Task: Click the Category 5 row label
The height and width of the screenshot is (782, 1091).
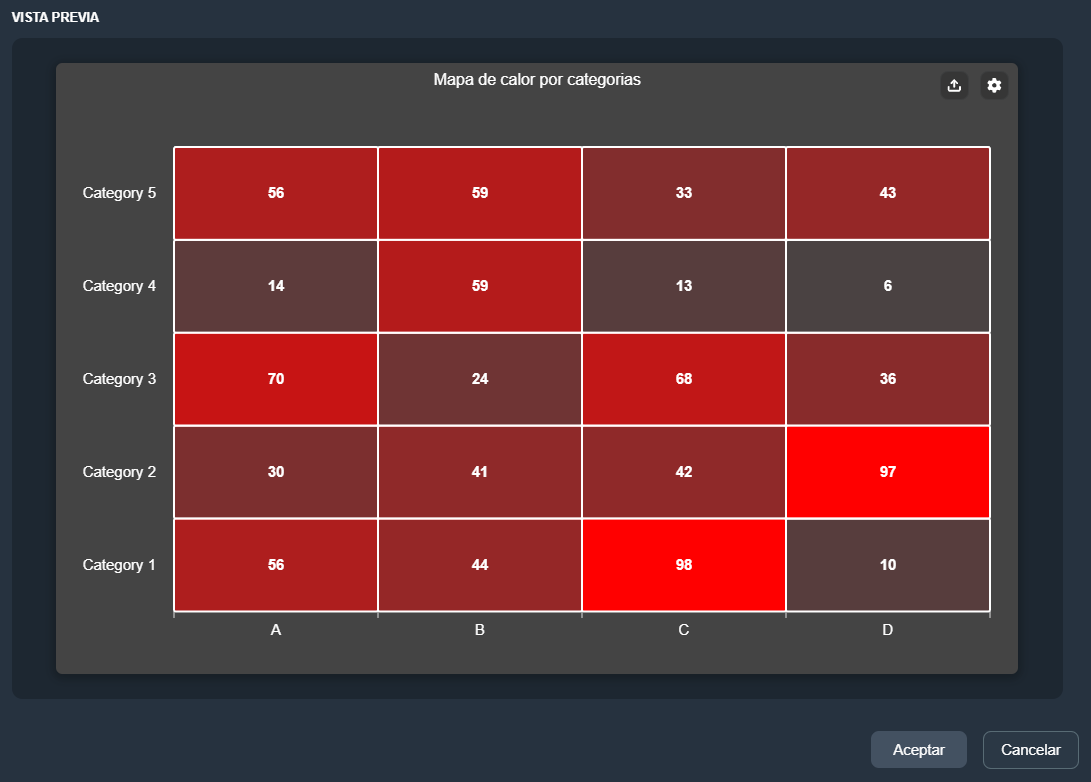Action: (119, 193)
